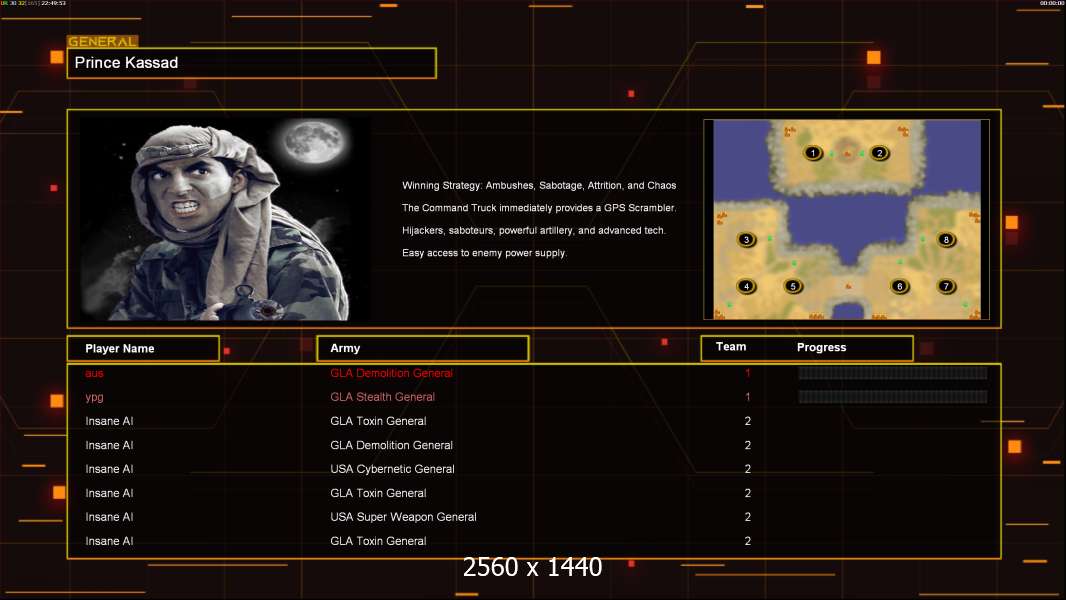Click start position 6 on the minimap
Screen dimensions: 1066x600
click(899, 286)
